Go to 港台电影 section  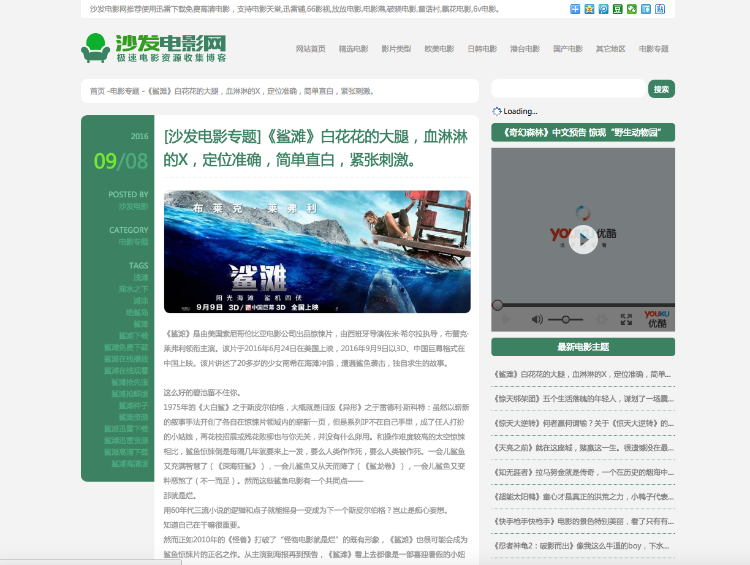coord(525,49)
